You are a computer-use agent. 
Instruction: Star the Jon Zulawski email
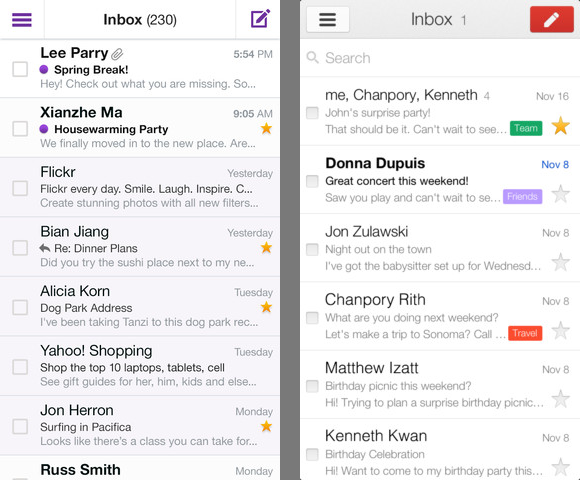click(x=560, y=262)
